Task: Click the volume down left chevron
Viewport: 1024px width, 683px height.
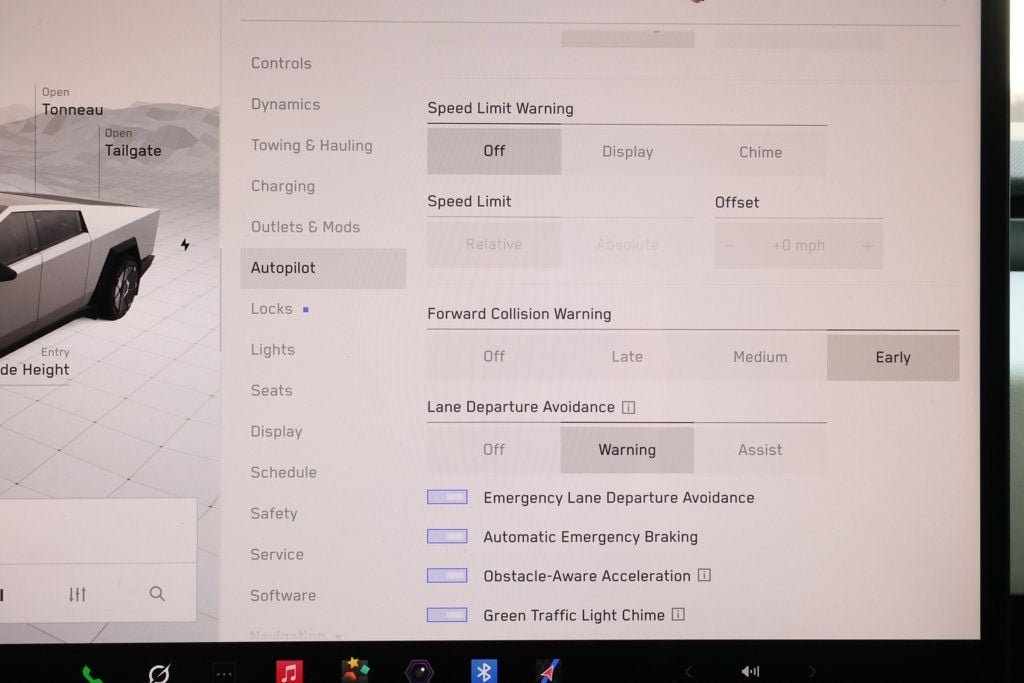Action: (x=688, y=672)
